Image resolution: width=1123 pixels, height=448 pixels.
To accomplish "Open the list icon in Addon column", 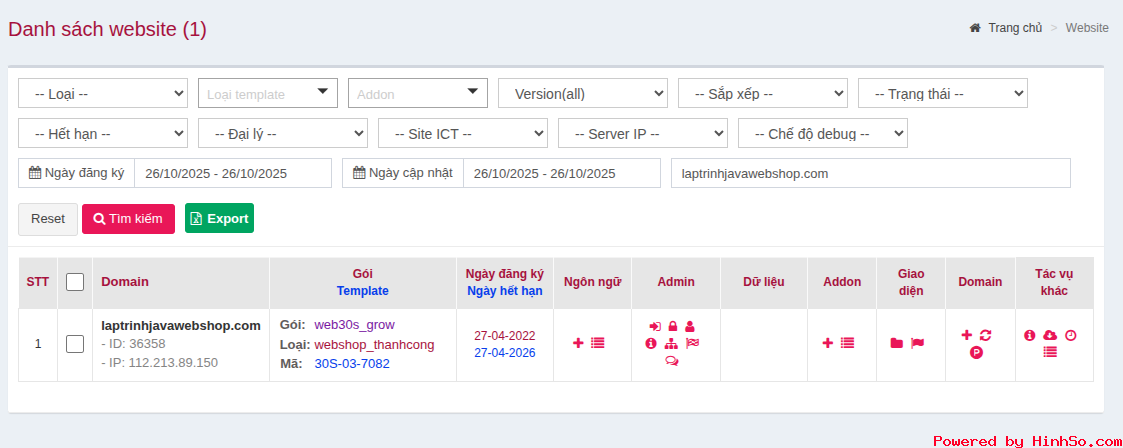I will click(847, 343).
